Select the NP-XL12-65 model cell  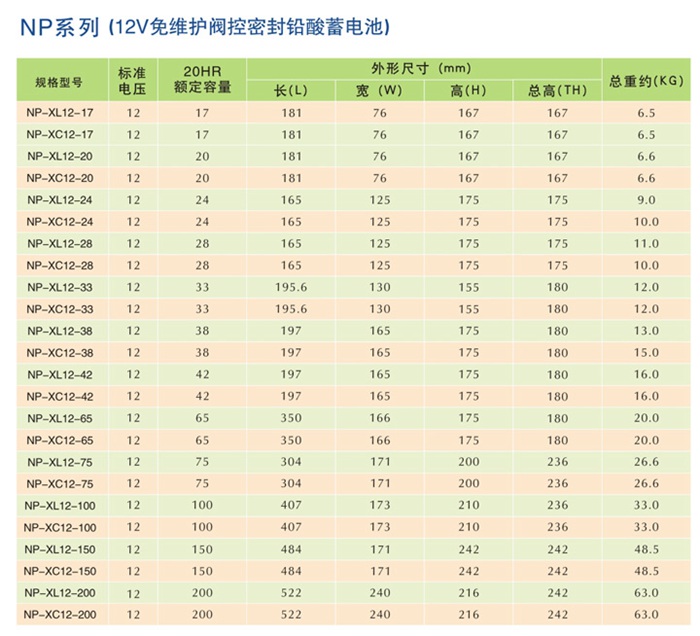[60, 418]
